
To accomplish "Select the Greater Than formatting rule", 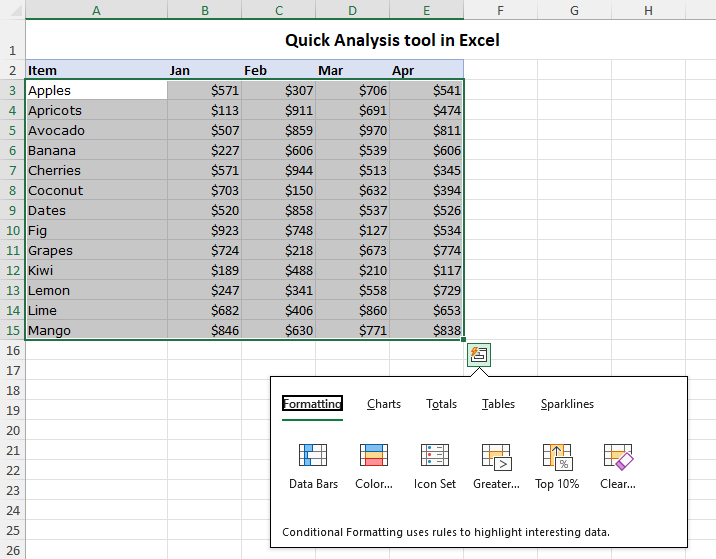I will (496, 457).
